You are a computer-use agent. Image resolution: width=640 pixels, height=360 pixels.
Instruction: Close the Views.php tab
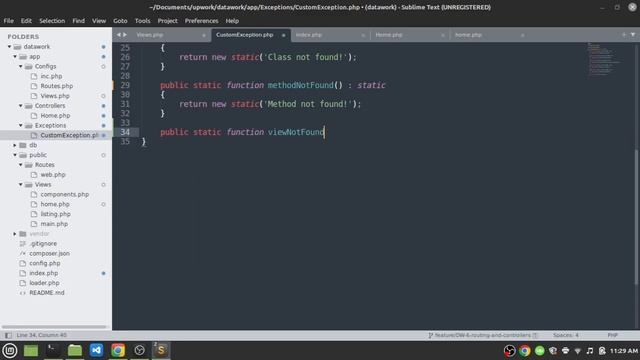click(x=204, y=35)
